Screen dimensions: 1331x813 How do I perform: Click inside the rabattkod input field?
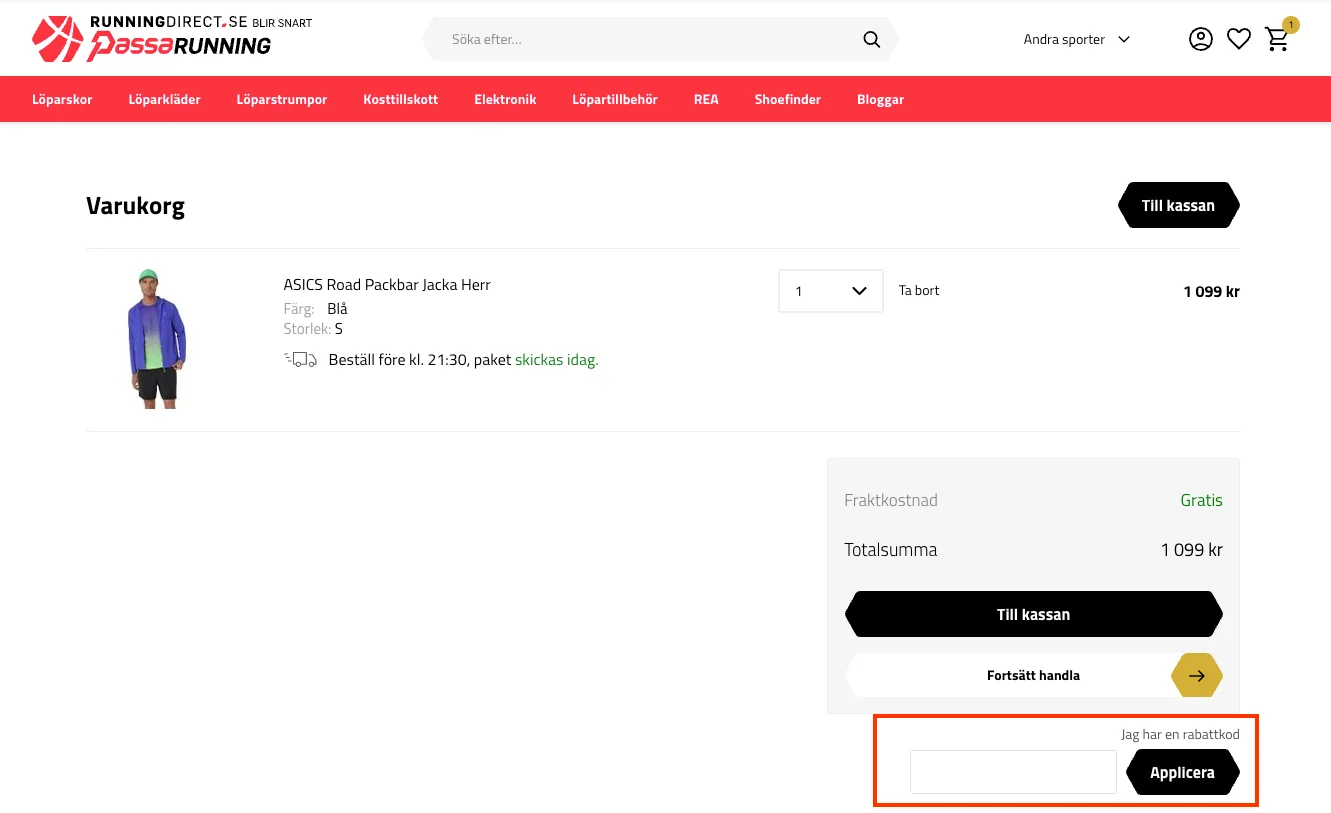point(1012,771)
